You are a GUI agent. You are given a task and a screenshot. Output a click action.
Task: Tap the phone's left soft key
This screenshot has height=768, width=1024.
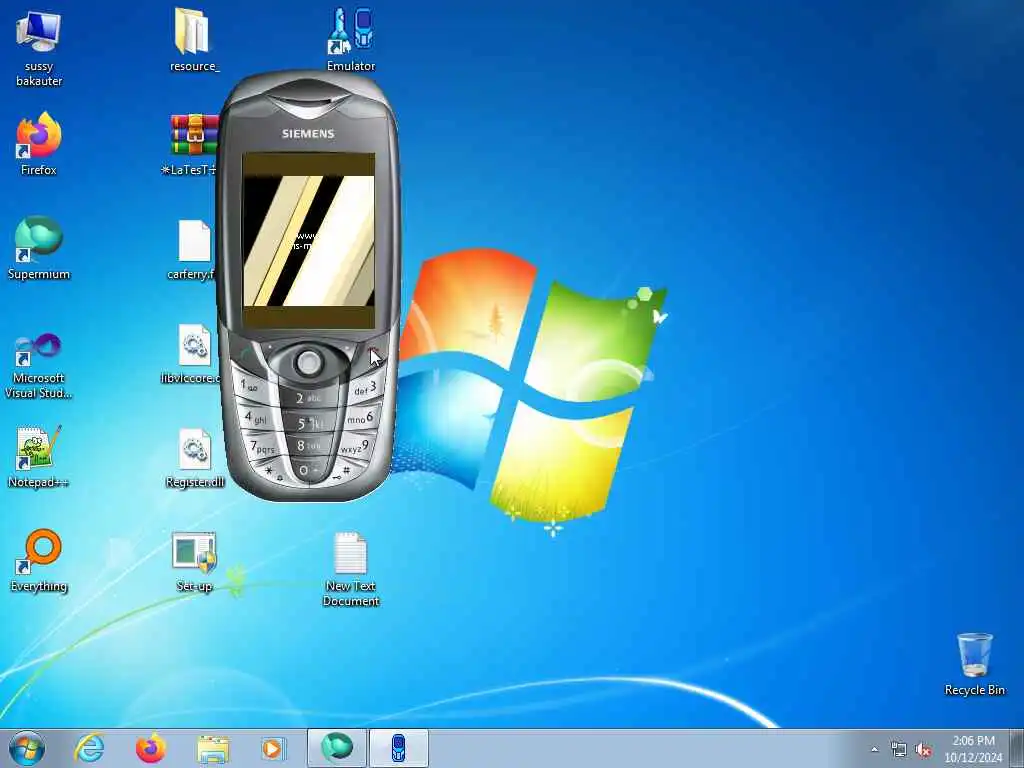(x=270, y=347)
